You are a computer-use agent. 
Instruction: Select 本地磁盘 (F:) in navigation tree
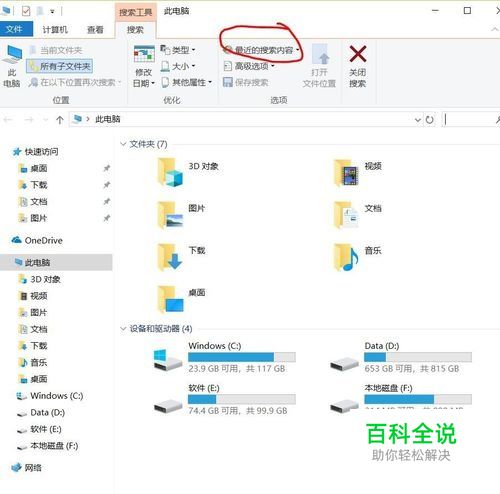coord(47,446)
